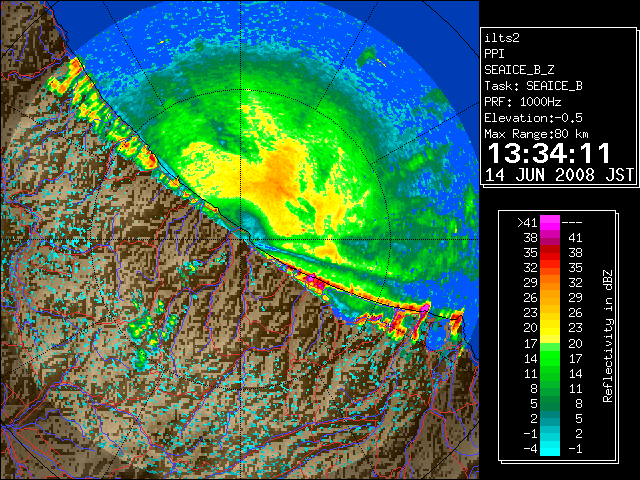Select the "Elevation:-0.5" text
The height and width of the screenshot is (480, 640).
[x=533, y=118]
